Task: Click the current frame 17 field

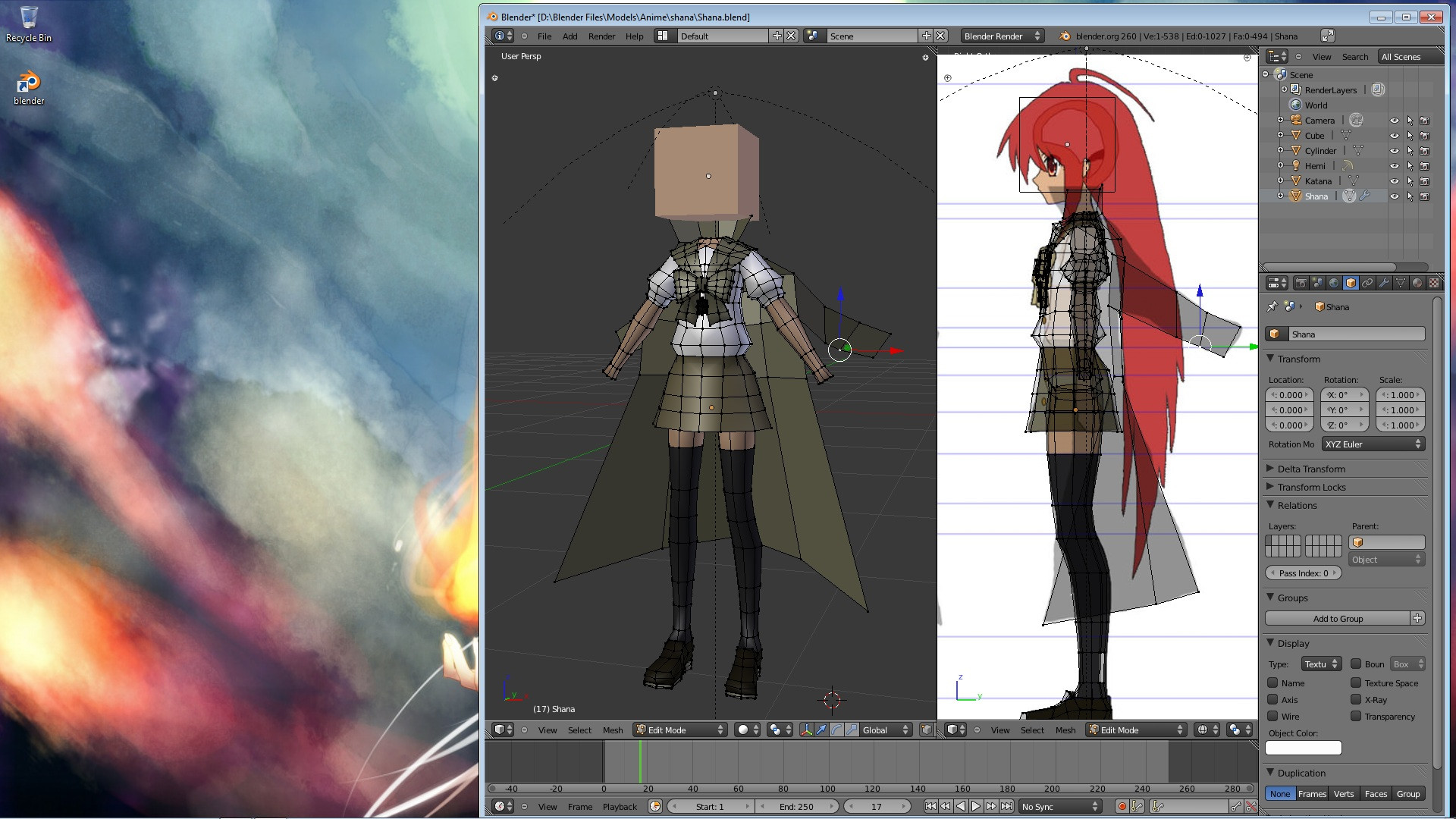Action: pyautogui.click(x=876, y=806)
